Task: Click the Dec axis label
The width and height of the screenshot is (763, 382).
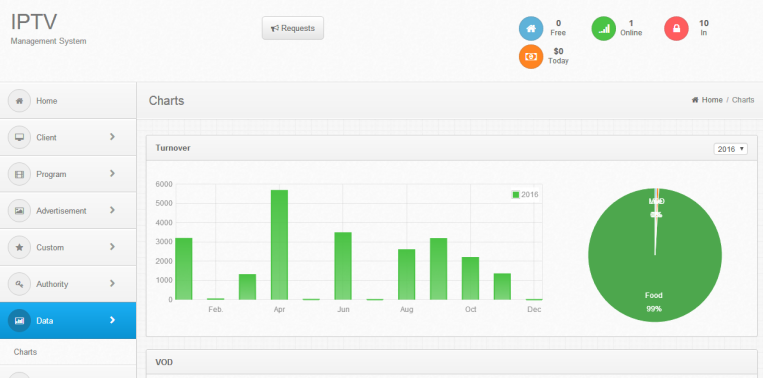Action: pyautogui.click(x=534, y=309)
